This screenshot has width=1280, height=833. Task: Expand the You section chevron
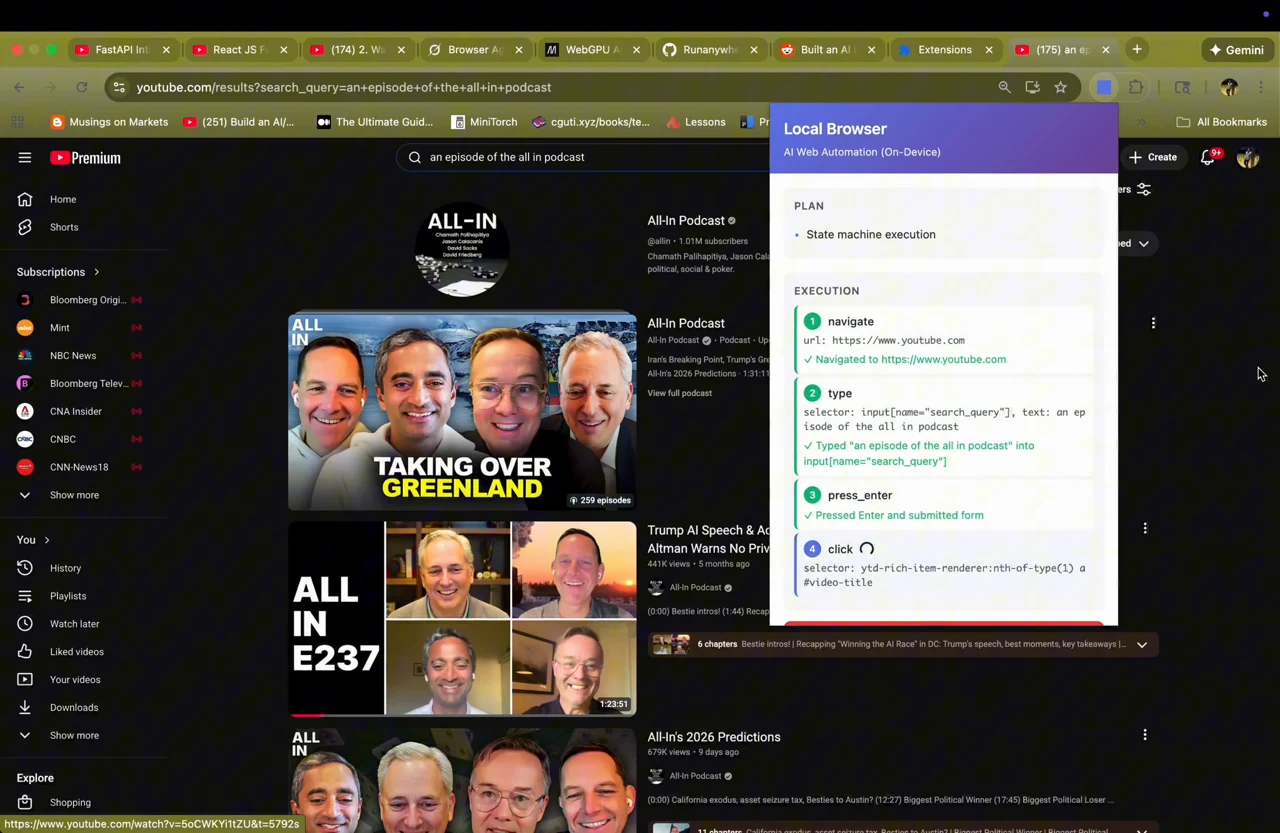coord(46,540)
